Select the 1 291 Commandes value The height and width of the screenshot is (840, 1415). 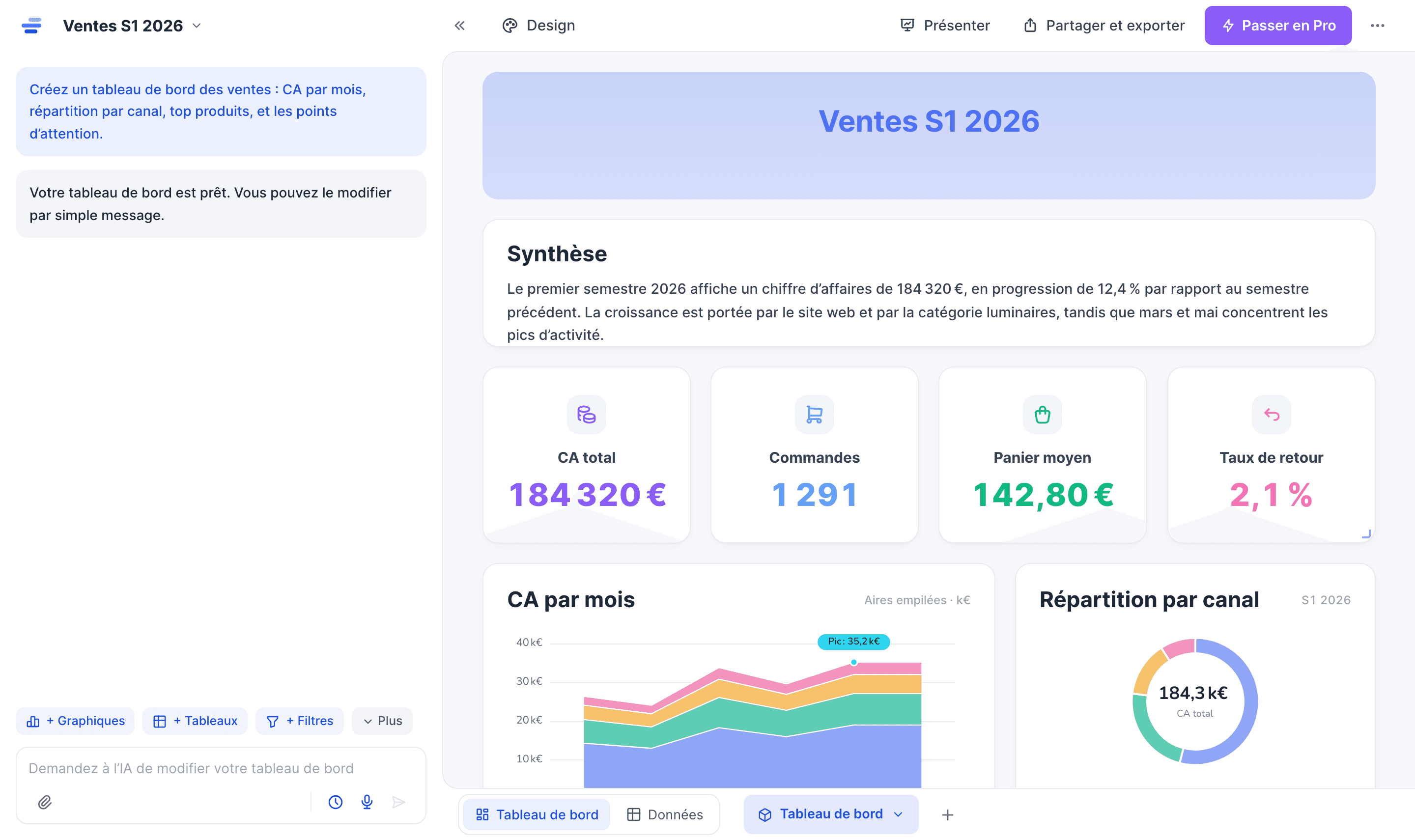tap(815, 495)
